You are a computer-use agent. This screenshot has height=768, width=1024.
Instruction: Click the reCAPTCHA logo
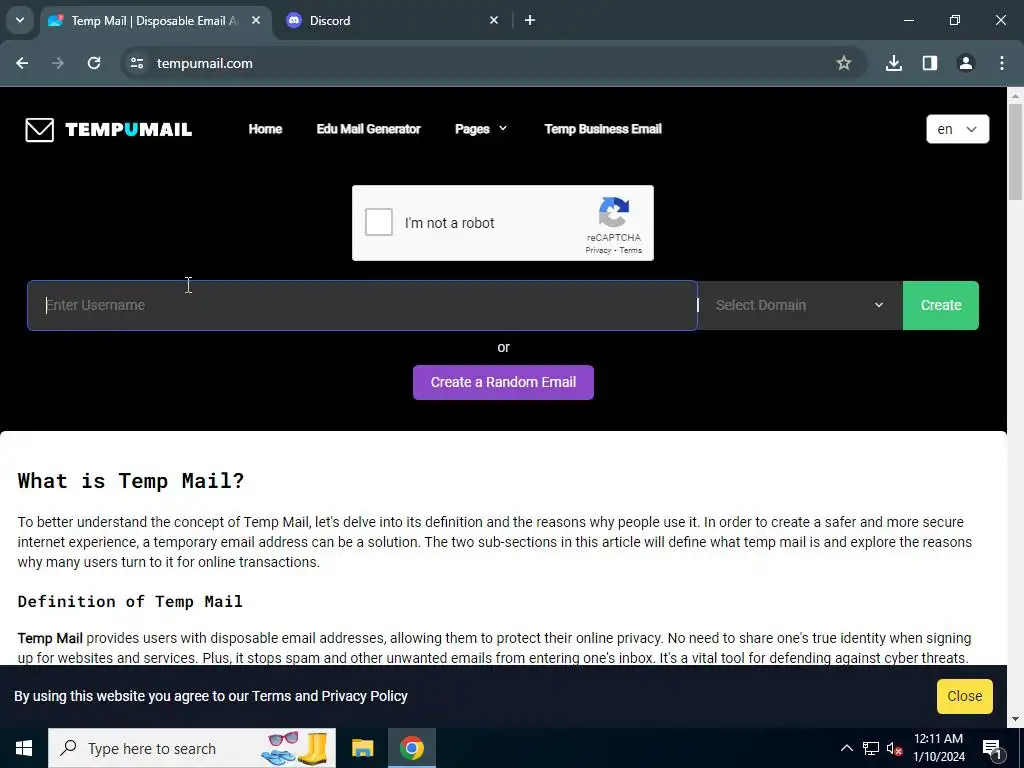pyautogui.click(x=614, y=212)
